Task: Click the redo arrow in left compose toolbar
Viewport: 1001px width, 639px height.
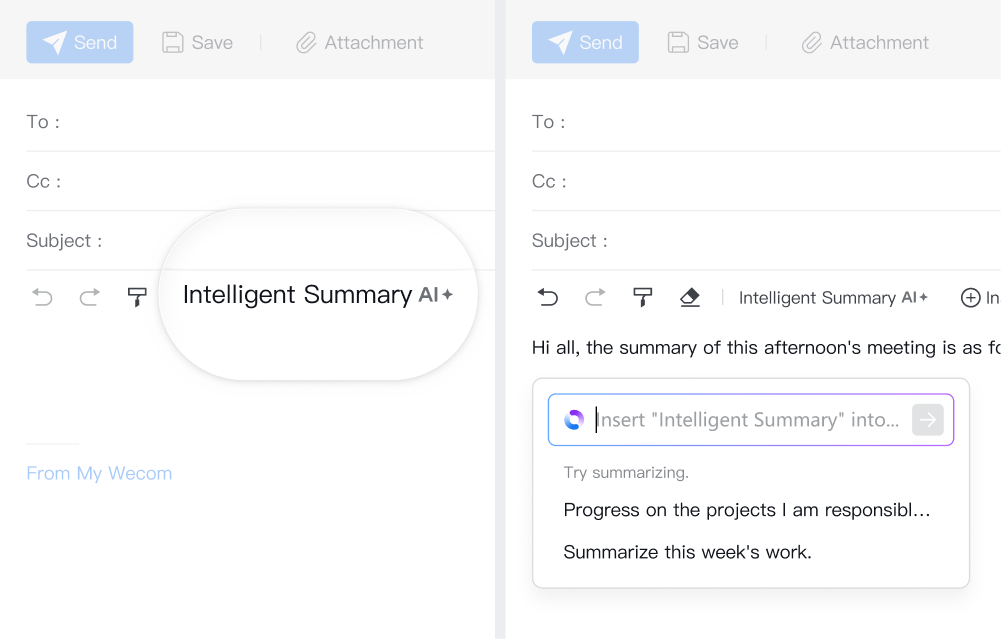Action: pos(90,297)
